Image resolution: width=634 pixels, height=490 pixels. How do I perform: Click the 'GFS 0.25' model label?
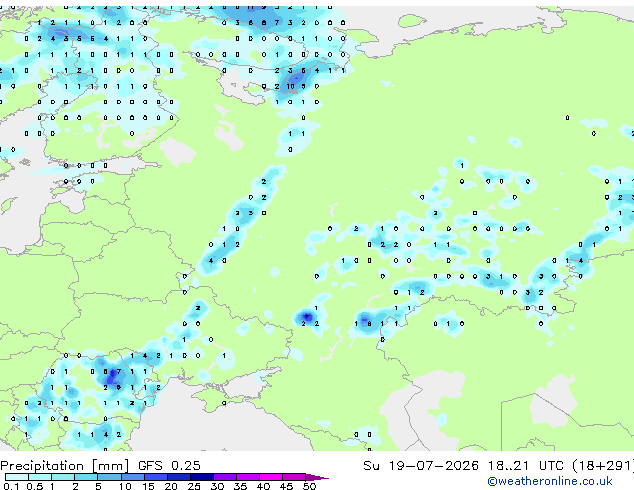[x=169, y=466]
